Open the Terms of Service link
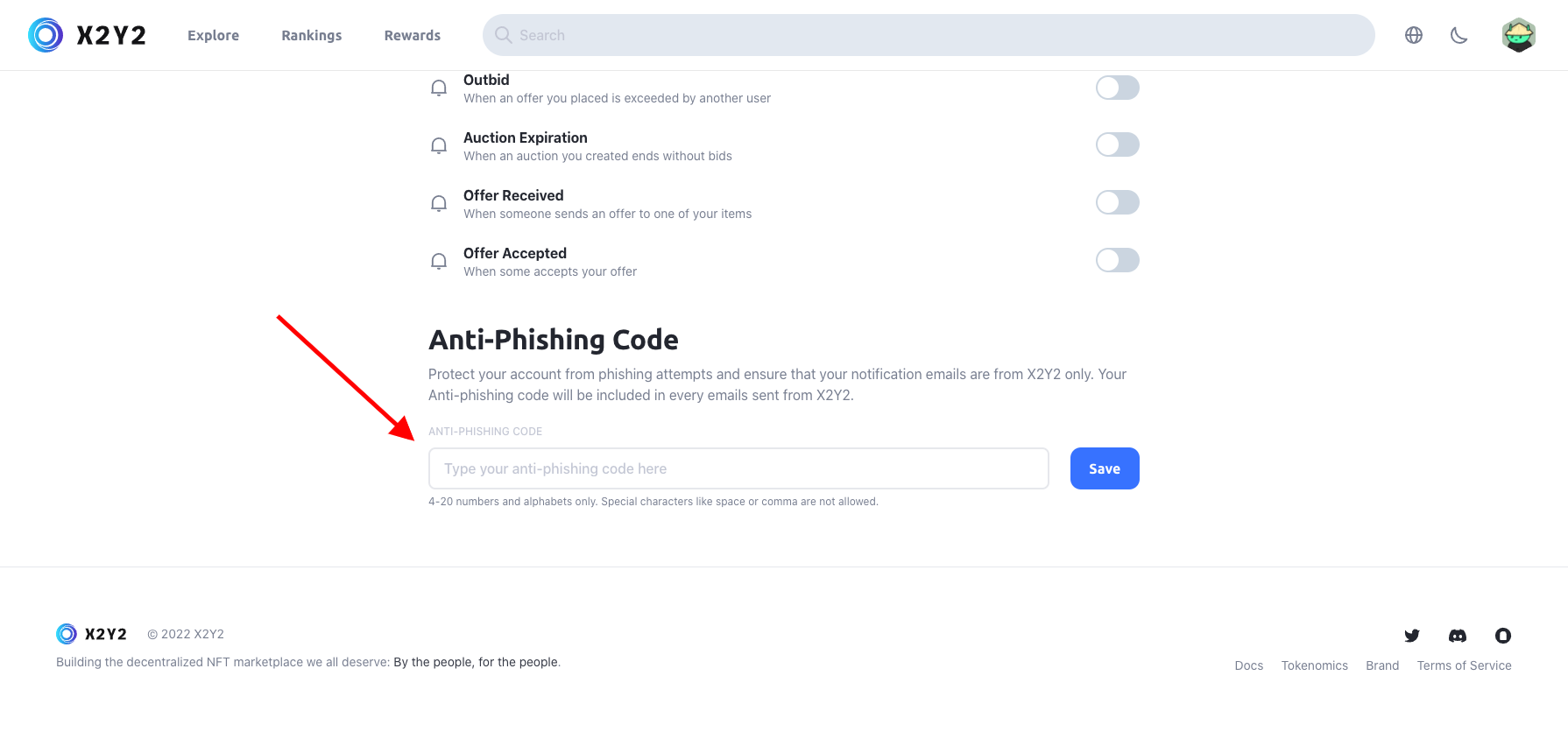The width and height of the screenshot is (1568, 732). pyautogui.click(x=1464, y=665)
